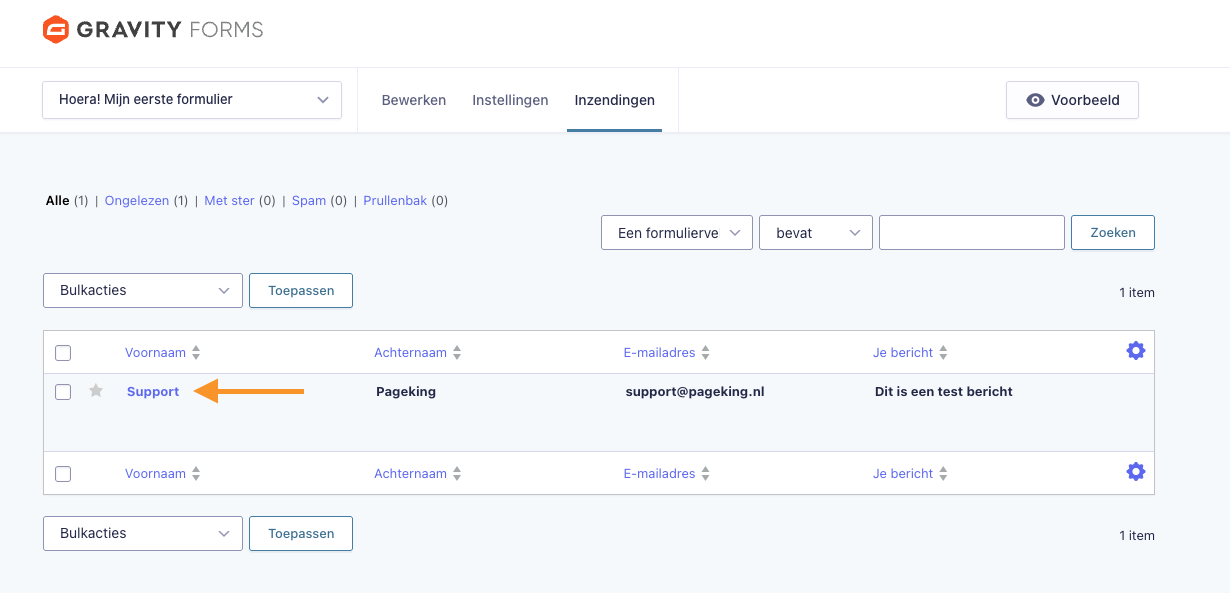
Task: Switch to the Bewerken tab
Action: coord(414,100)
